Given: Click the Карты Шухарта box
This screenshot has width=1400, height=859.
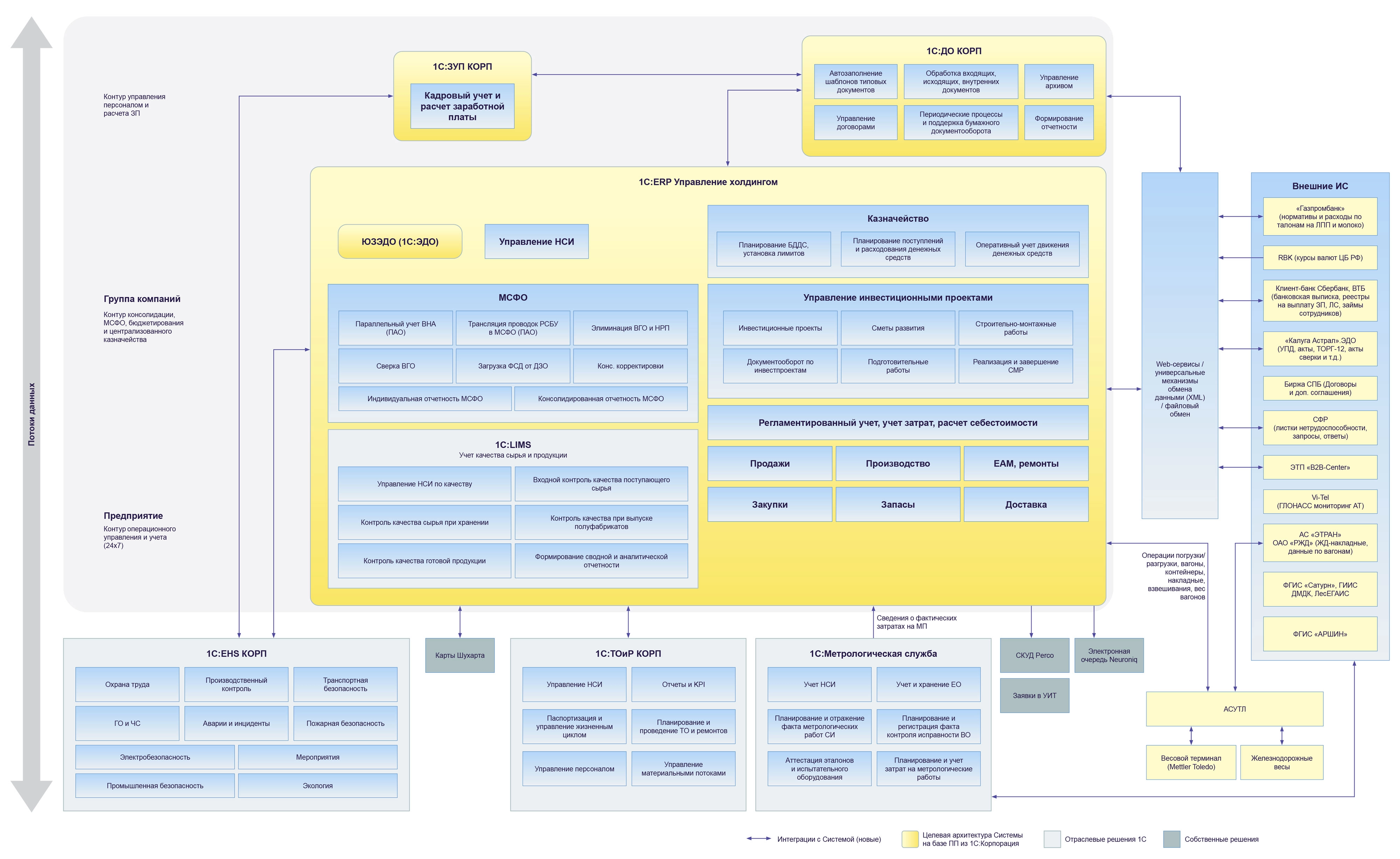Looking at the screenshot, I should (x=460, y=655).
